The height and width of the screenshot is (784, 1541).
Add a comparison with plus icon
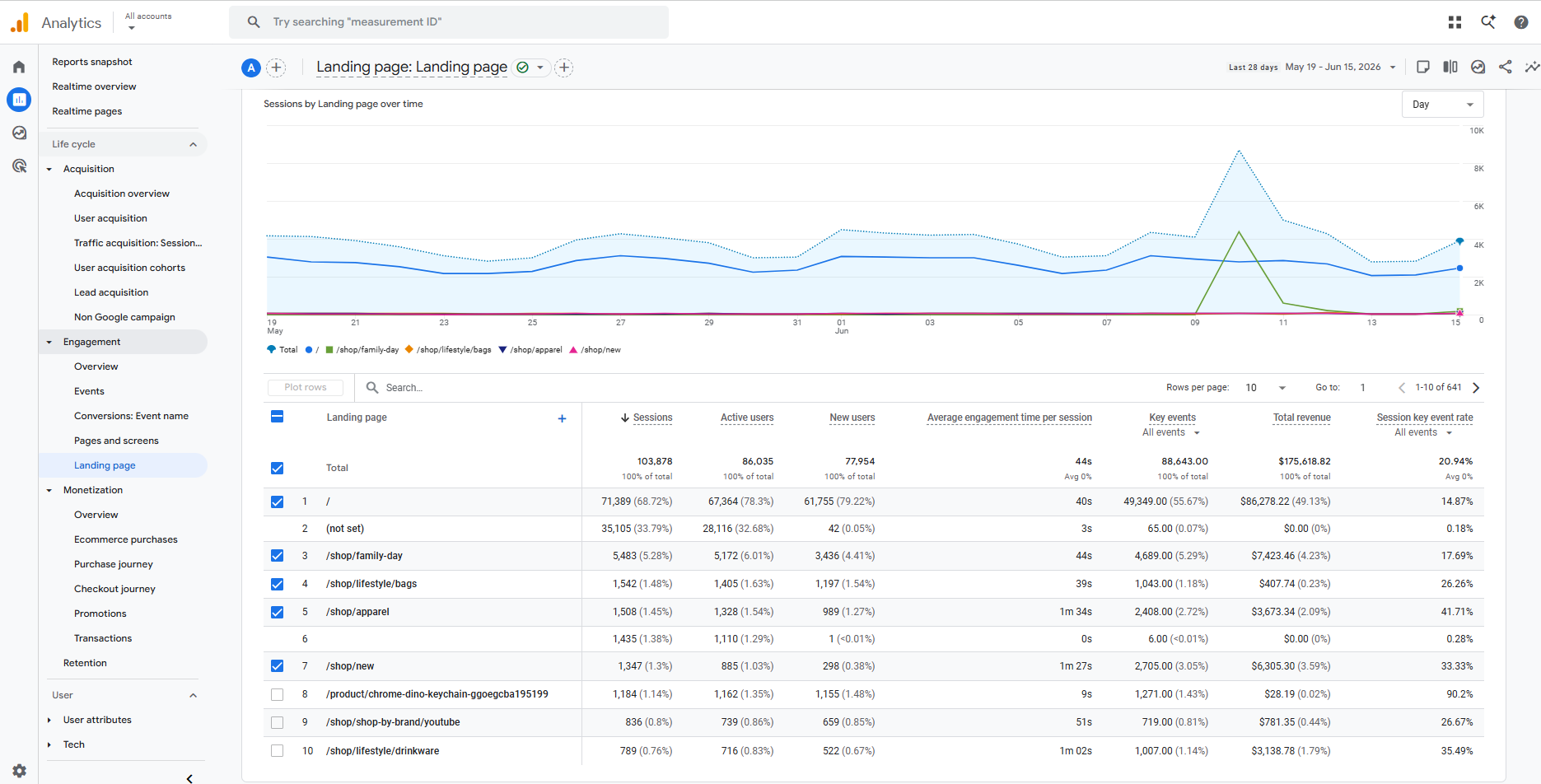point(277,68)
